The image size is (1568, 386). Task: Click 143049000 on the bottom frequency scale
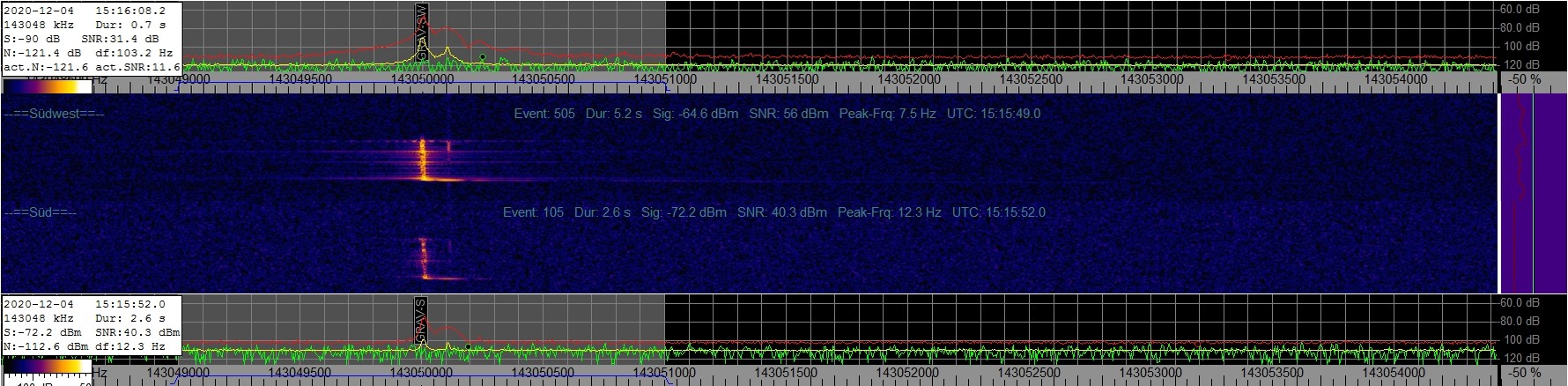(178, 374)
